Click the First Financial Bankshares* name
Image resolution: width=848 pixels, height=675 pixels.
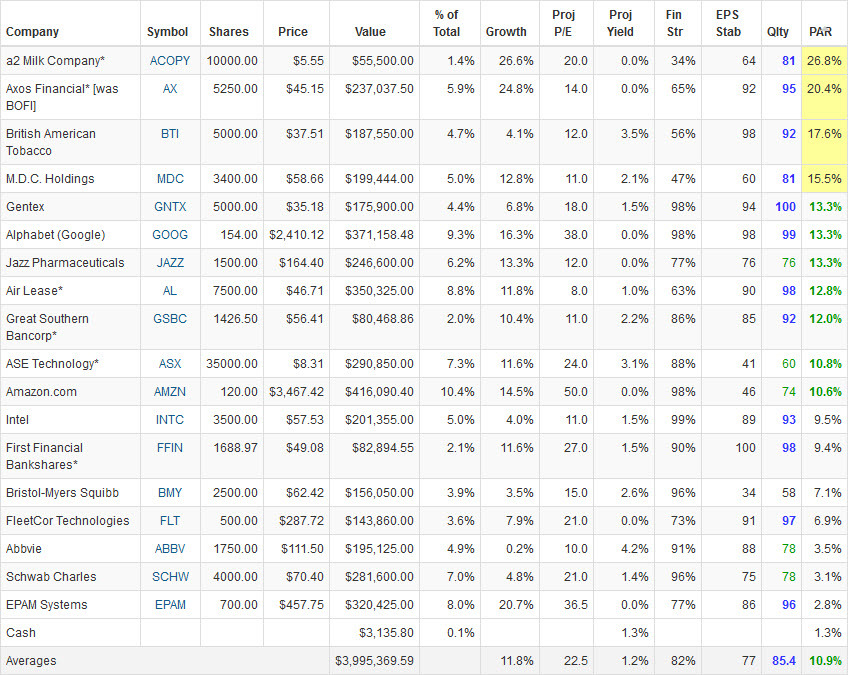point(44,456)
